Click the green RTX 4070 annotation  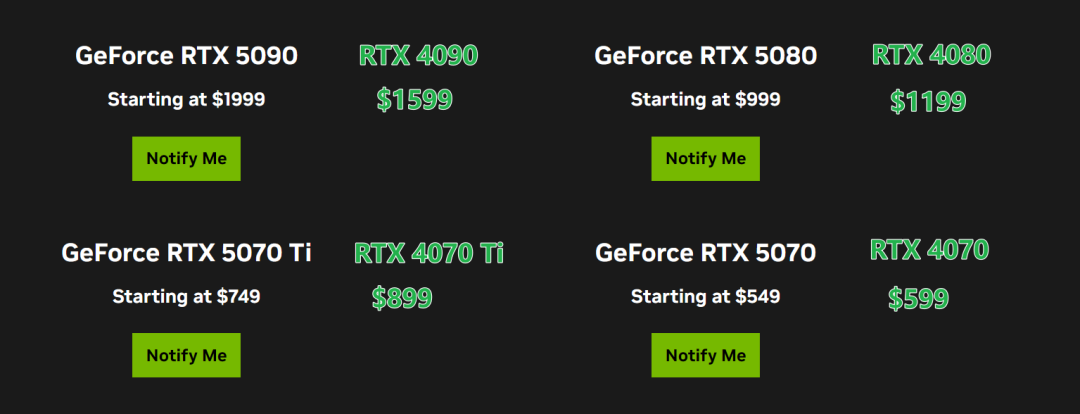point(929,250)
